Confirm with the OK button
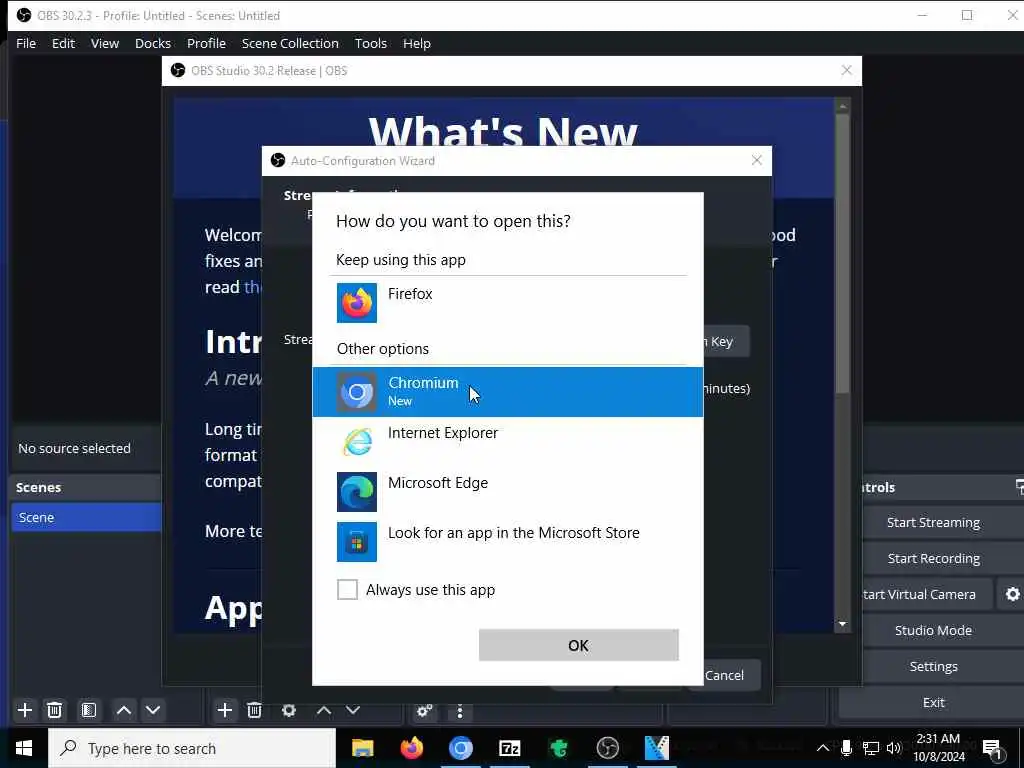 point(579,645)
